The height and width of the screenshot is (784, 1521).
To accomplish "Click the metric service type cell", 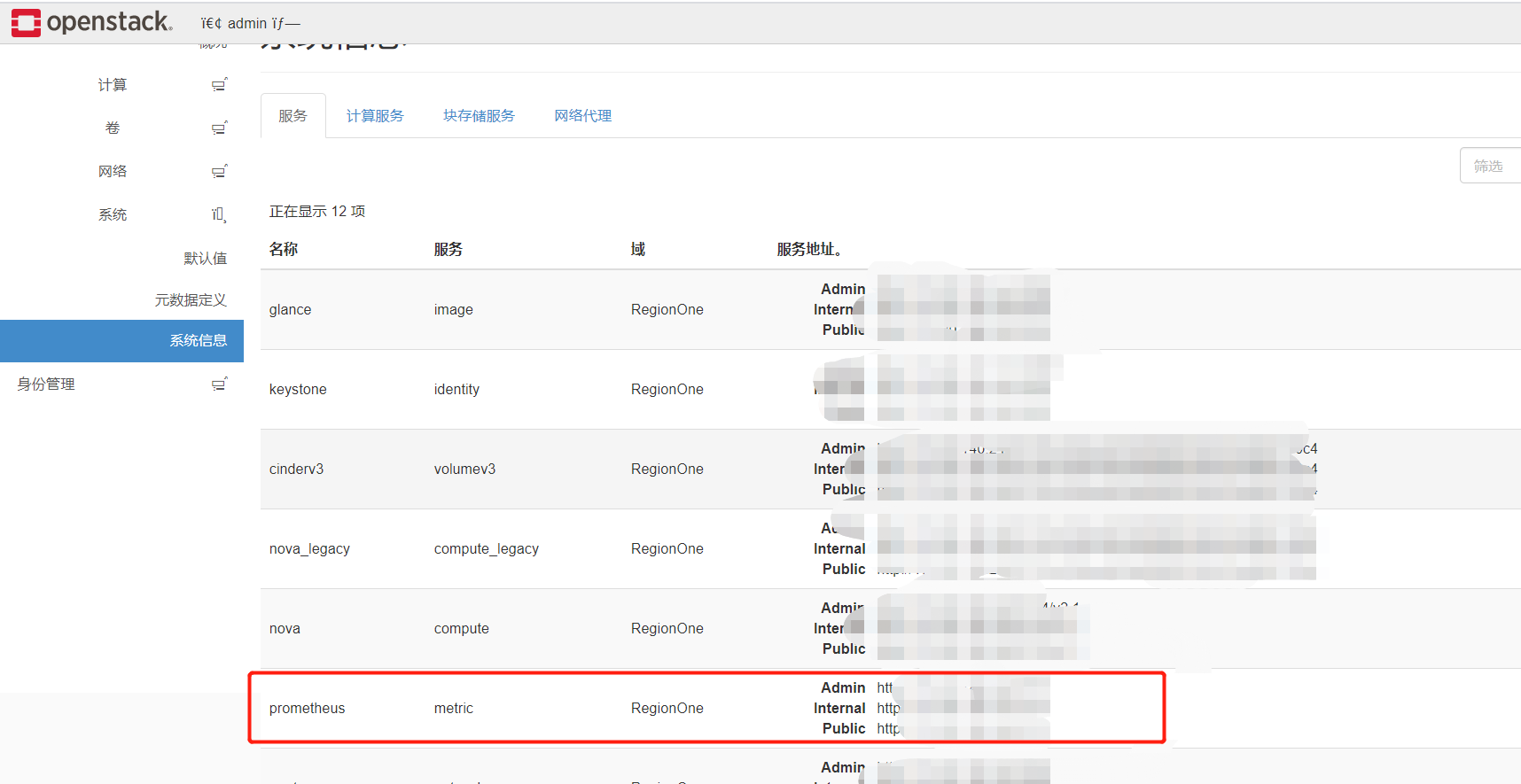I will click(x=453, y=709).
